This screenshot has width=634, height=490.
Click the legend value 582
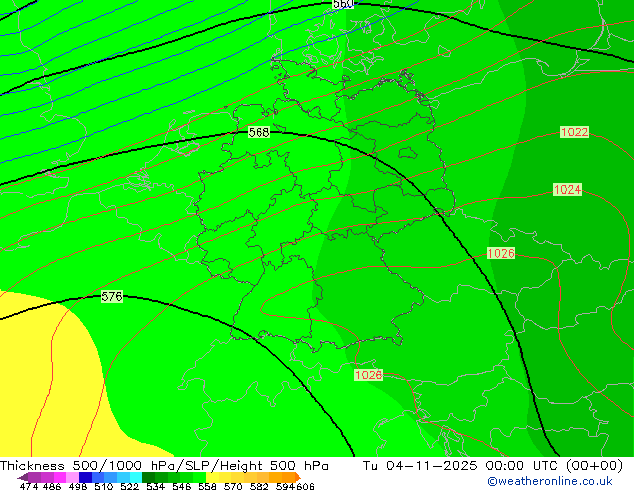259,486
